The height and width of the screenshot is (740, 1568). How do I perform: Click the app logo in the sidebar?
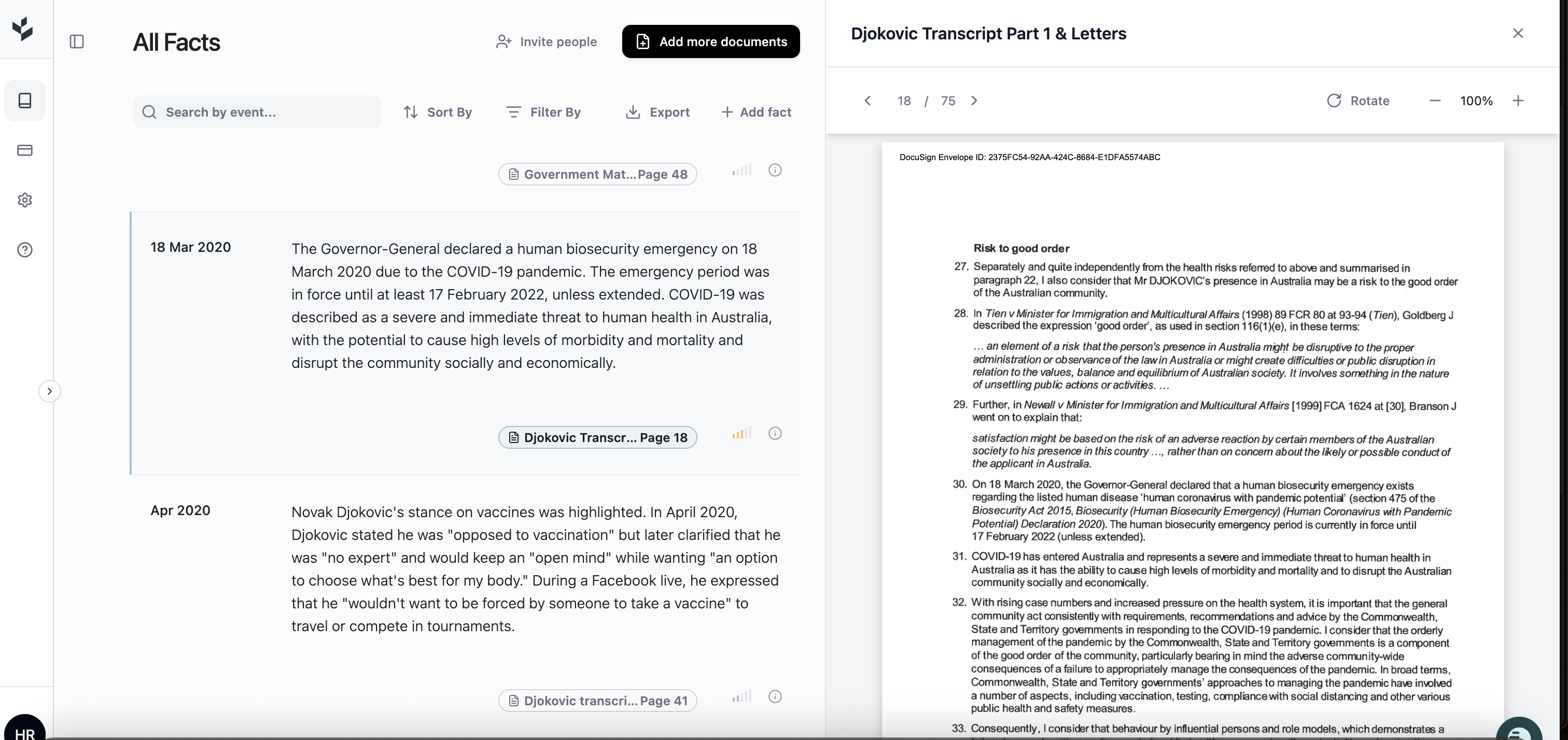tap(22, 29)
